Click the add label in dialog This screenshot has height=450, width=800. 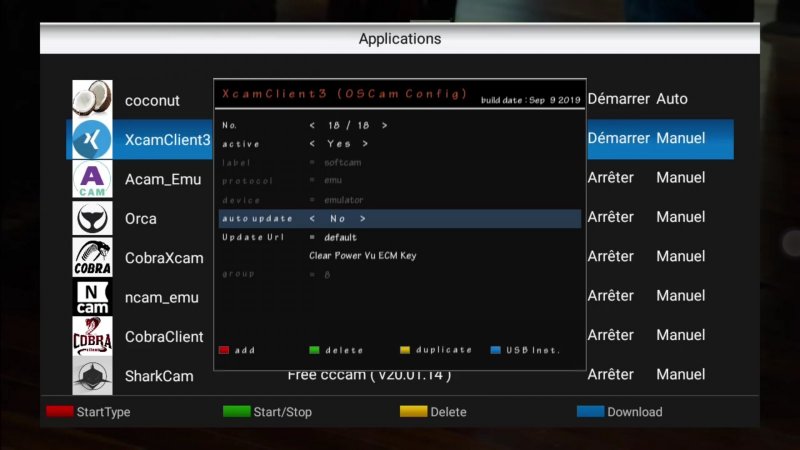coord(245,350)
